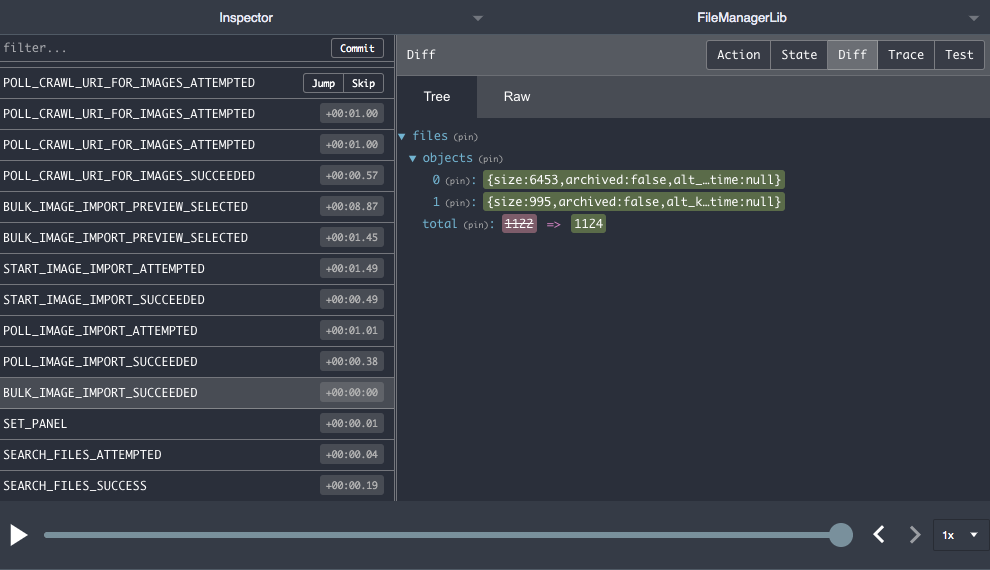Open the 1x playback speed dropdown
The image size is (990, 570).
[x=960, y=535]
